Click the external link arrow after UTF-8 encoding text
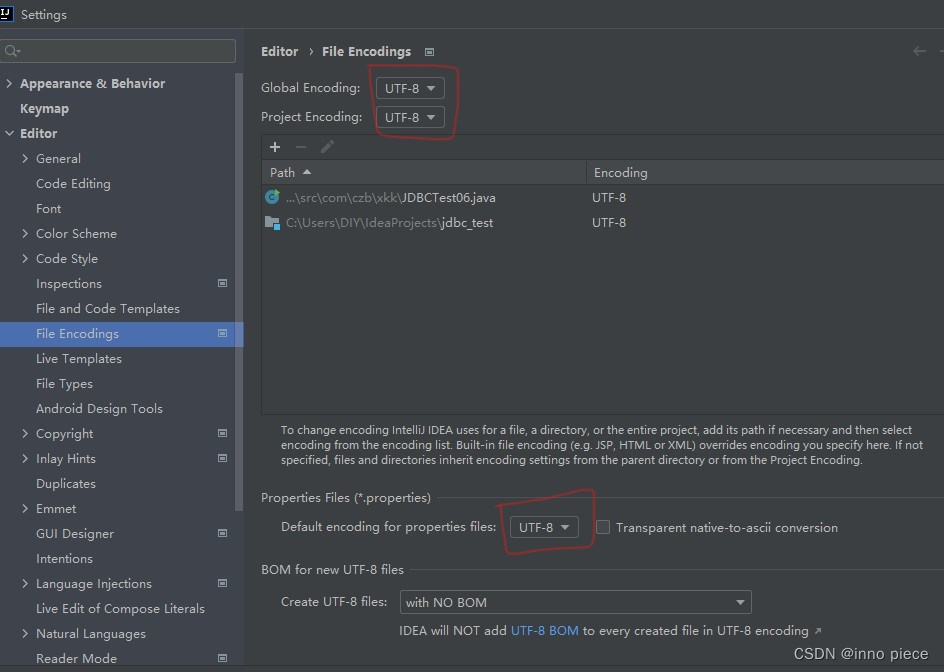Image resolution: width=944 pixels, height=672 pixels. 818,631
